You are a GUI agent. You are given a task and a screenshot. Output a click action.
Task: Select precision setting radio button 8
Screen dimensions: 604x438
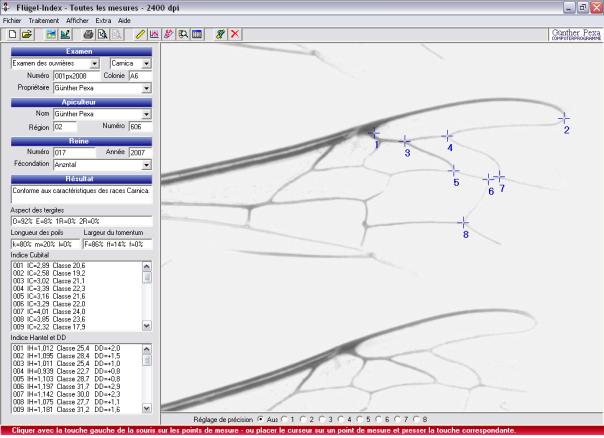click(x=417, y=418)
